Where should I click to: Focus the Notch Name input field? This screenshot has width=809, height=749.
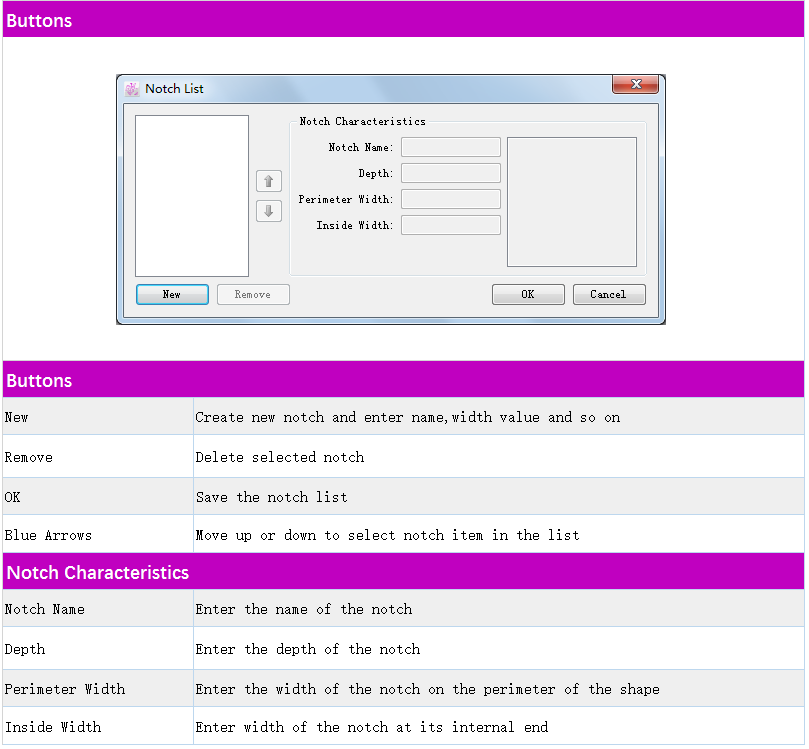click(450, 147)
